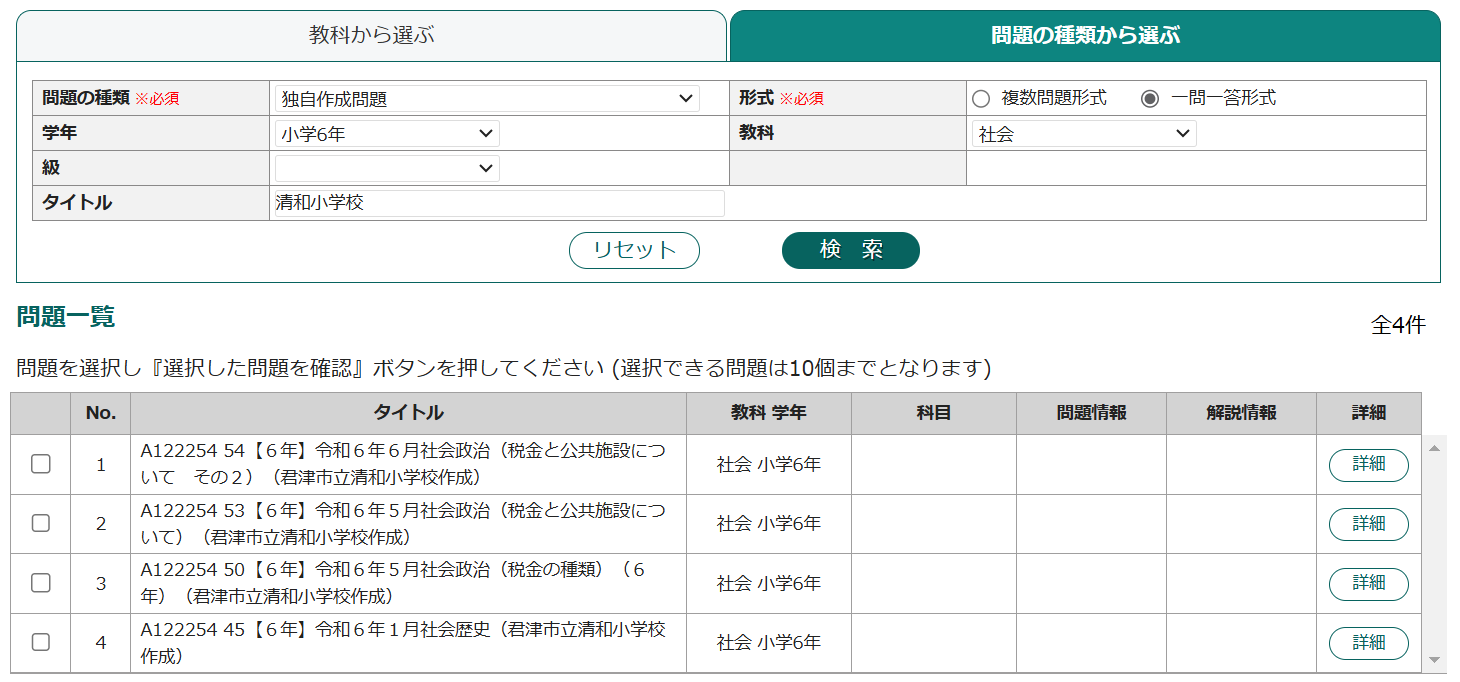Tick the checkbox for row No. 3
Viewport: 1460px width, 682px height.
coord(41,583)
